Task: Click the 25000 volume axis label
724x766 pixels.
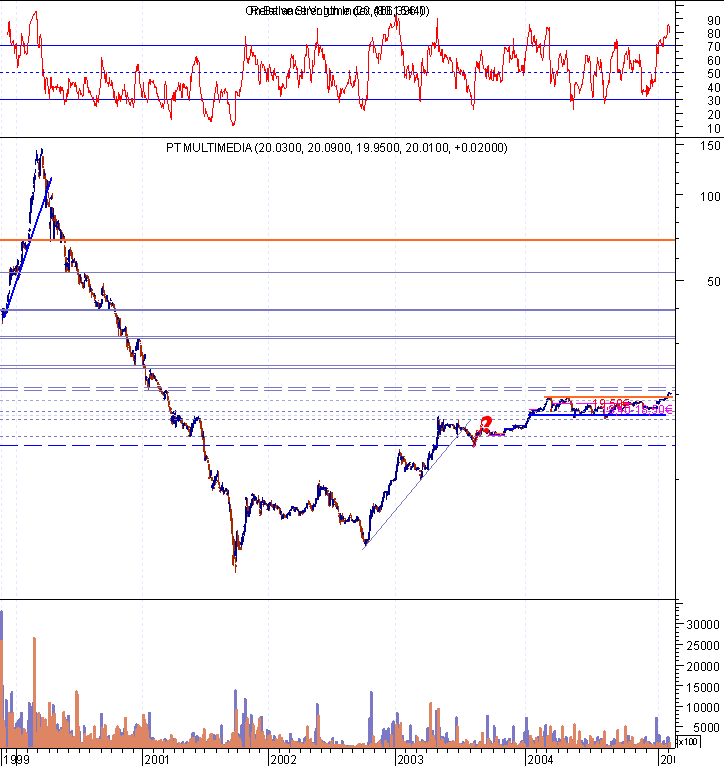Action: (x=703, y=646)
